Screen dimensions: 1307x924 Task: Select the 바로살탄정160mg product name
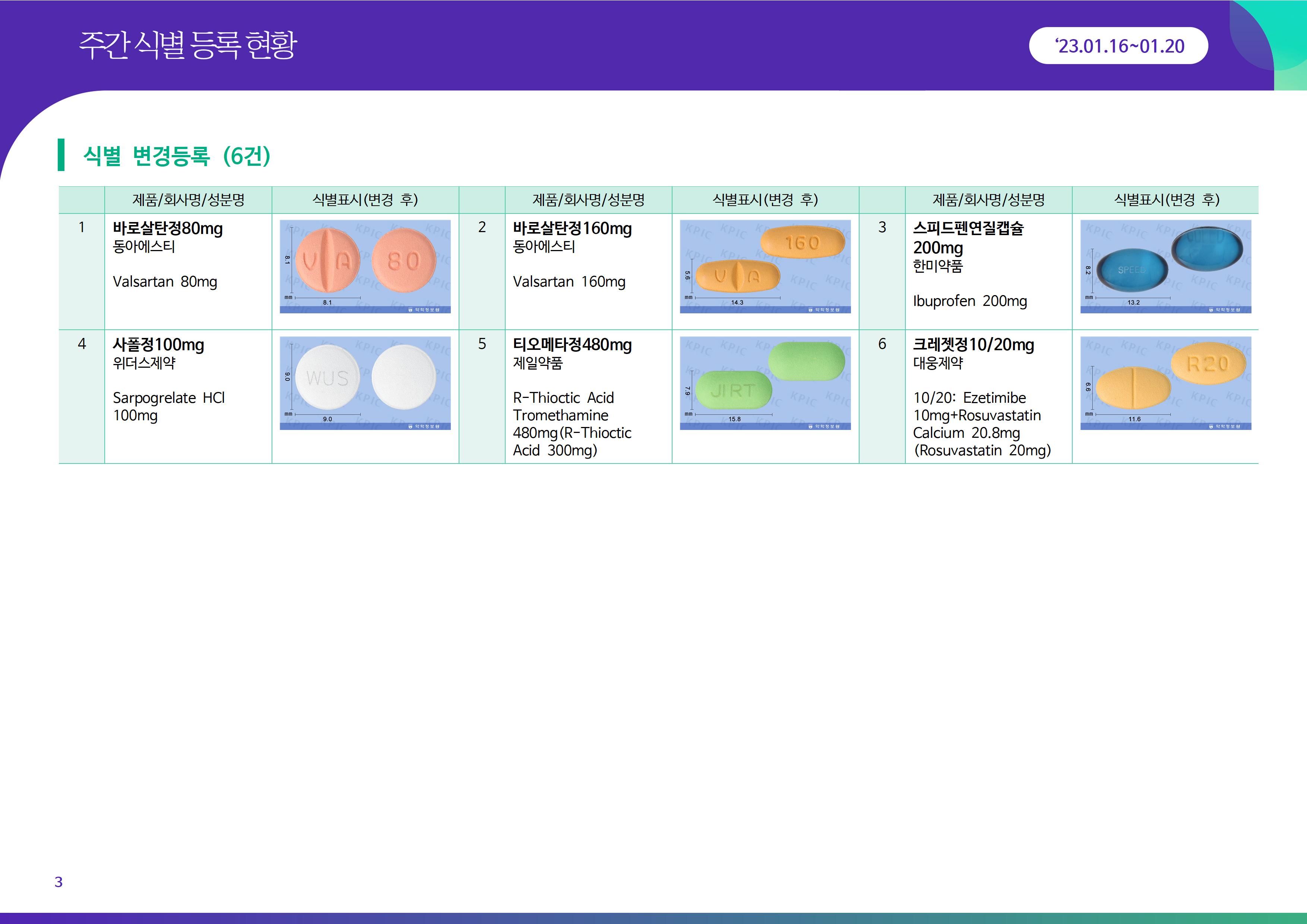click(572, 228)
